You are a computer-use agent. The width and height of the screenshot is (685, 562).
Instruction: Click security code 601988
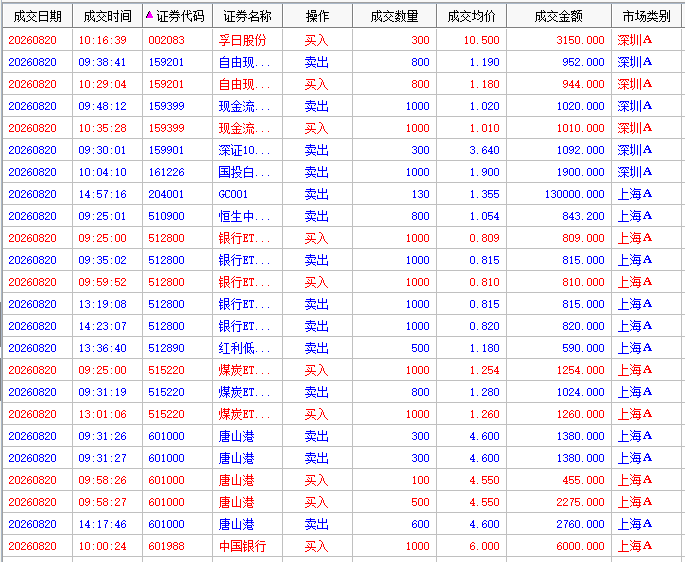[166, 546]
